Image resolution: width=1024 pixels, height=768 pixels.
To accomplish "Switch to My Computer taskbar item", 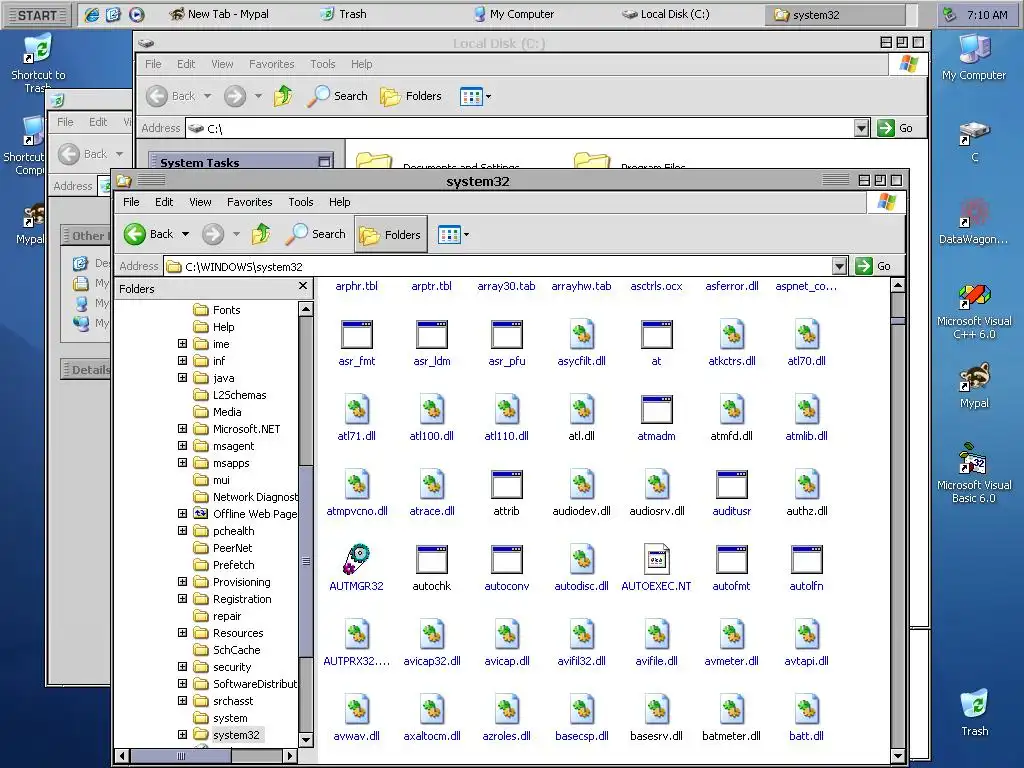I will tap(514, 14).
